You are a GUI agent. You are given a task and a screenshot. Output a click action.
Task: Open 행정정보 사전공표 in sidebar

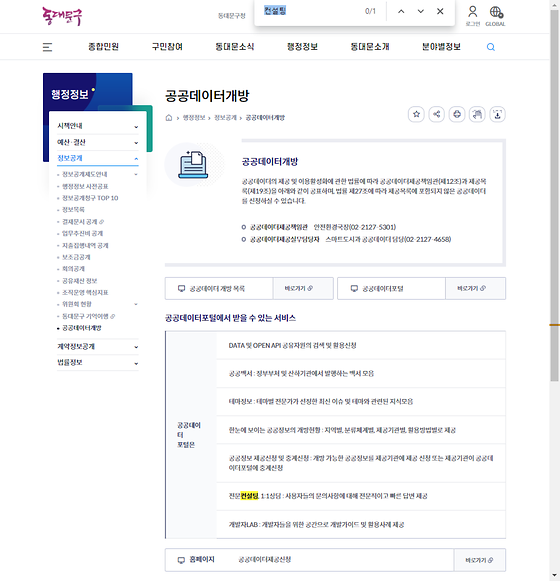85,186
